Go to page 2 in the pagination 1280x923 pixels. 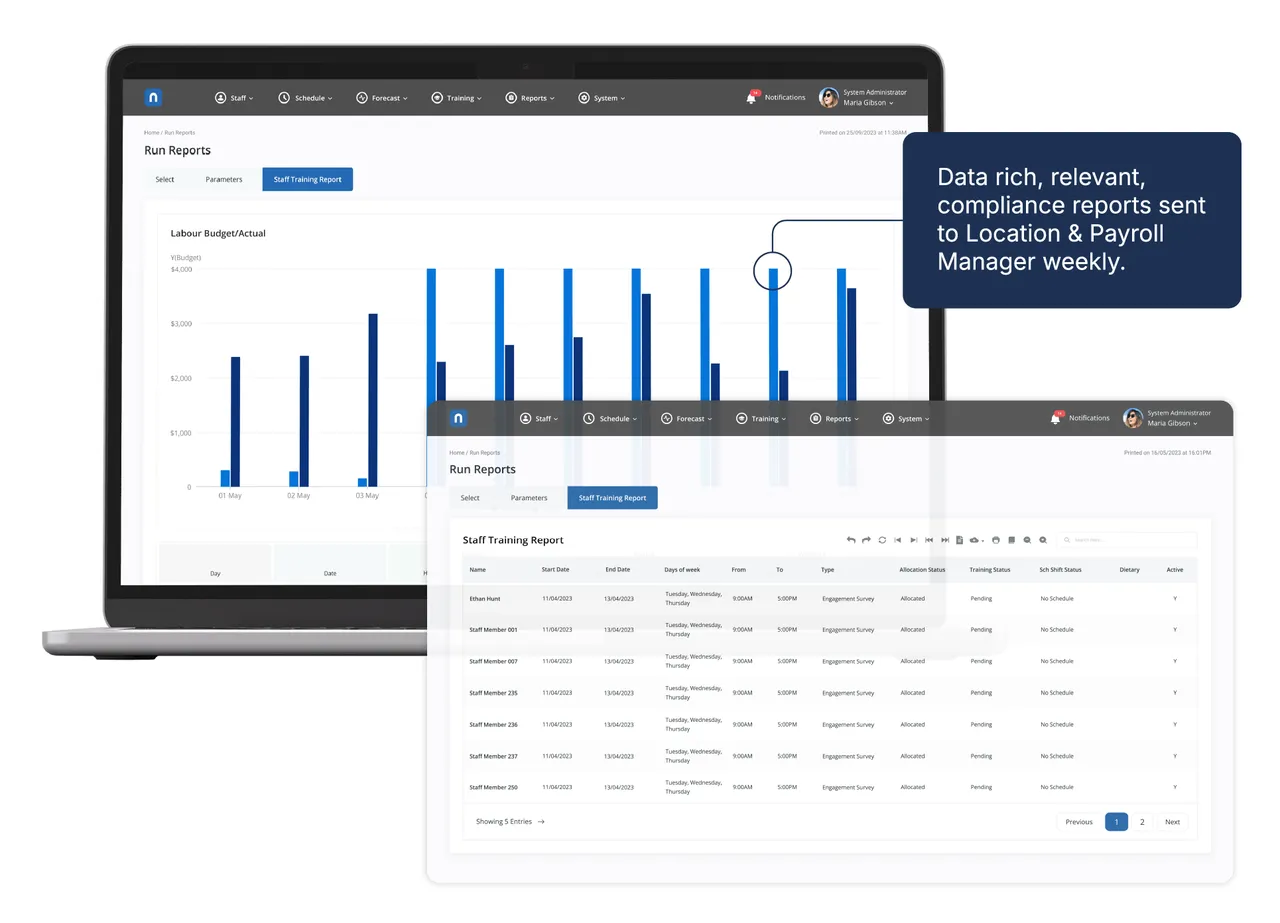1142,822
